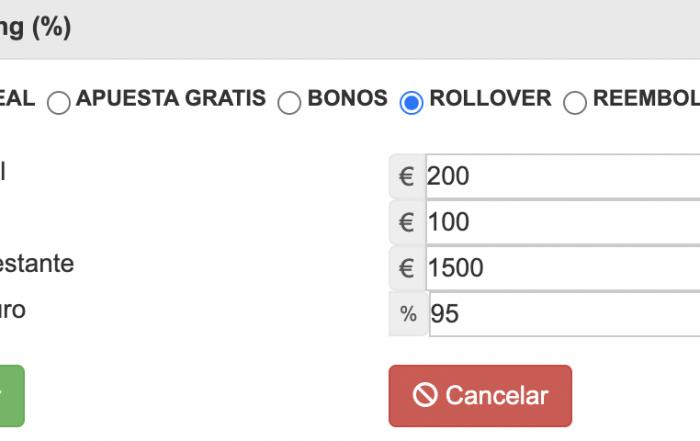Click the label ending in "estante"
This screenshot has width=700, height=441.
(37, 263)
